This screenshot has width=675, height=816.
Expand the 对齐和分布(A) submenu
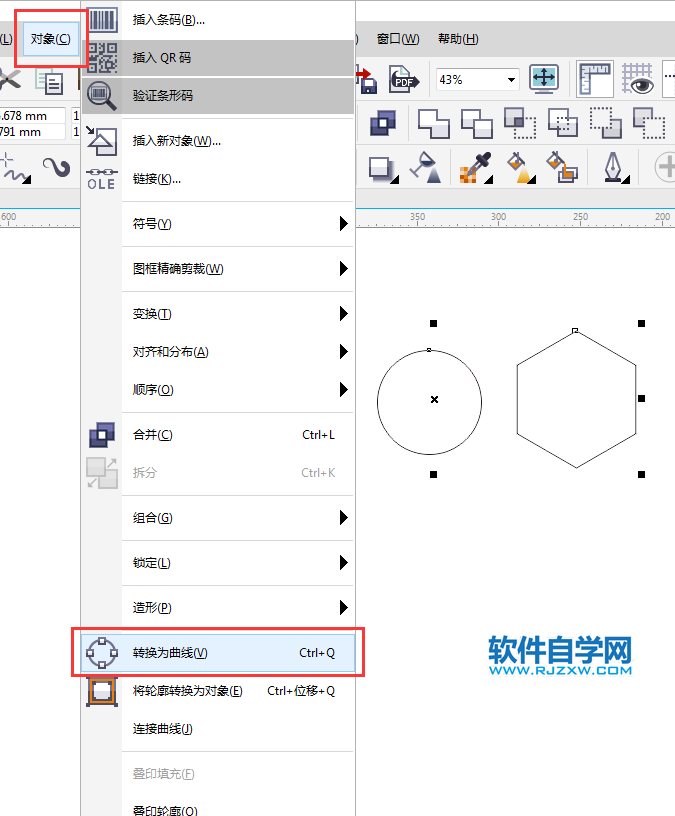[218, 352]
